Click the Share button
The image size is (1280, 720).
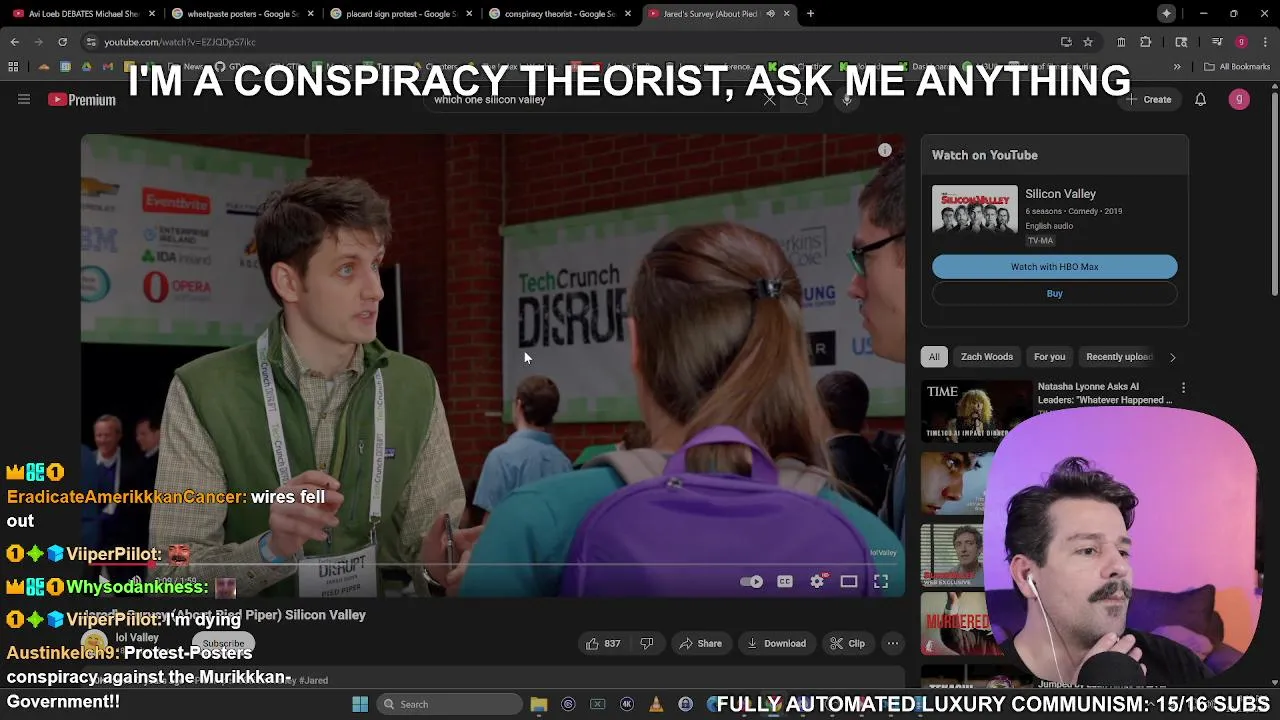[x=700, y=643]
